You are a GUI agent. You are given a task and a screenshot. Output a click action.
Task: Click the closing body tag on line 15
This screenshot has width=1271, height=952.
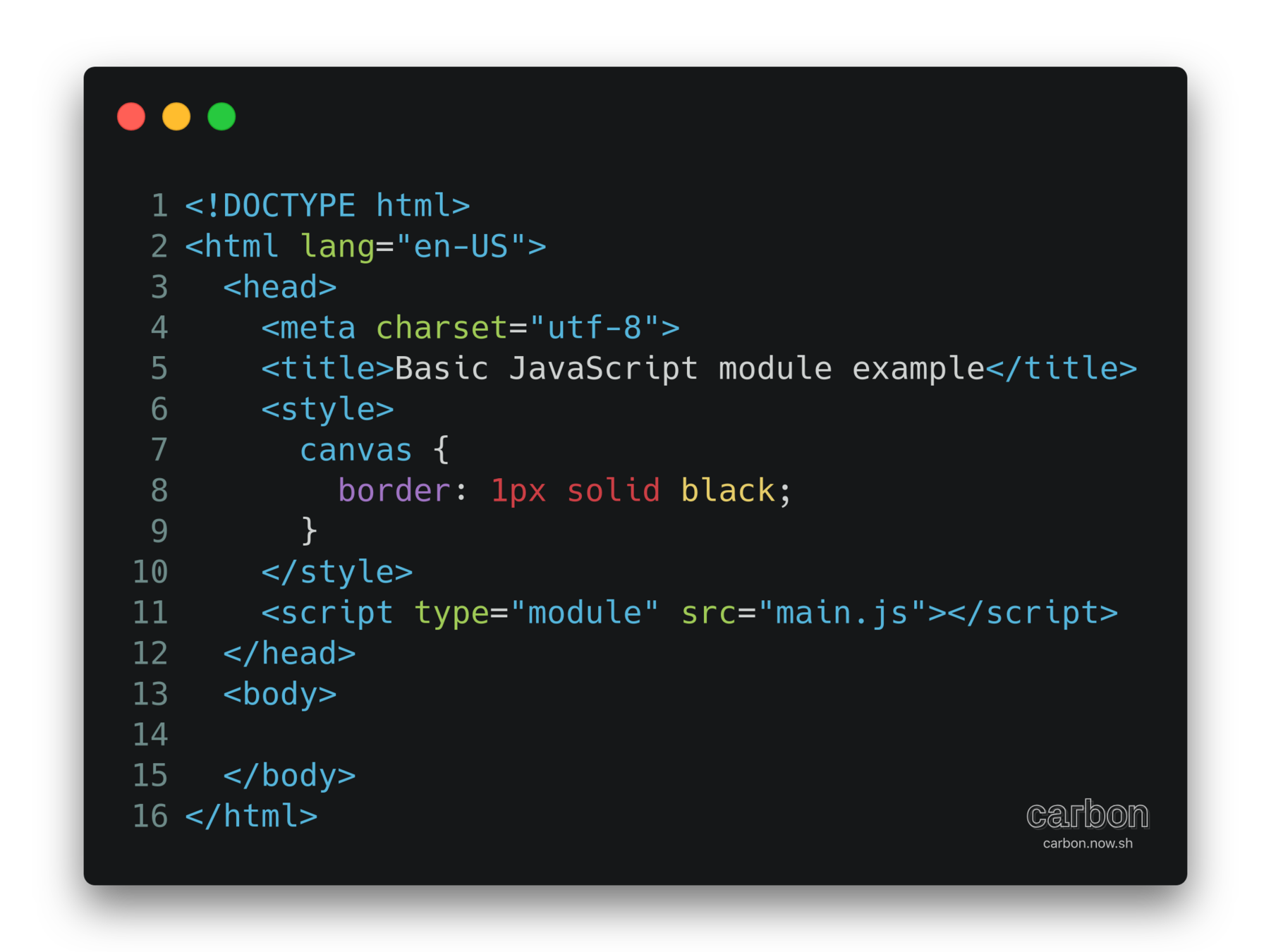pyautogui.click(x=289, y=776)
